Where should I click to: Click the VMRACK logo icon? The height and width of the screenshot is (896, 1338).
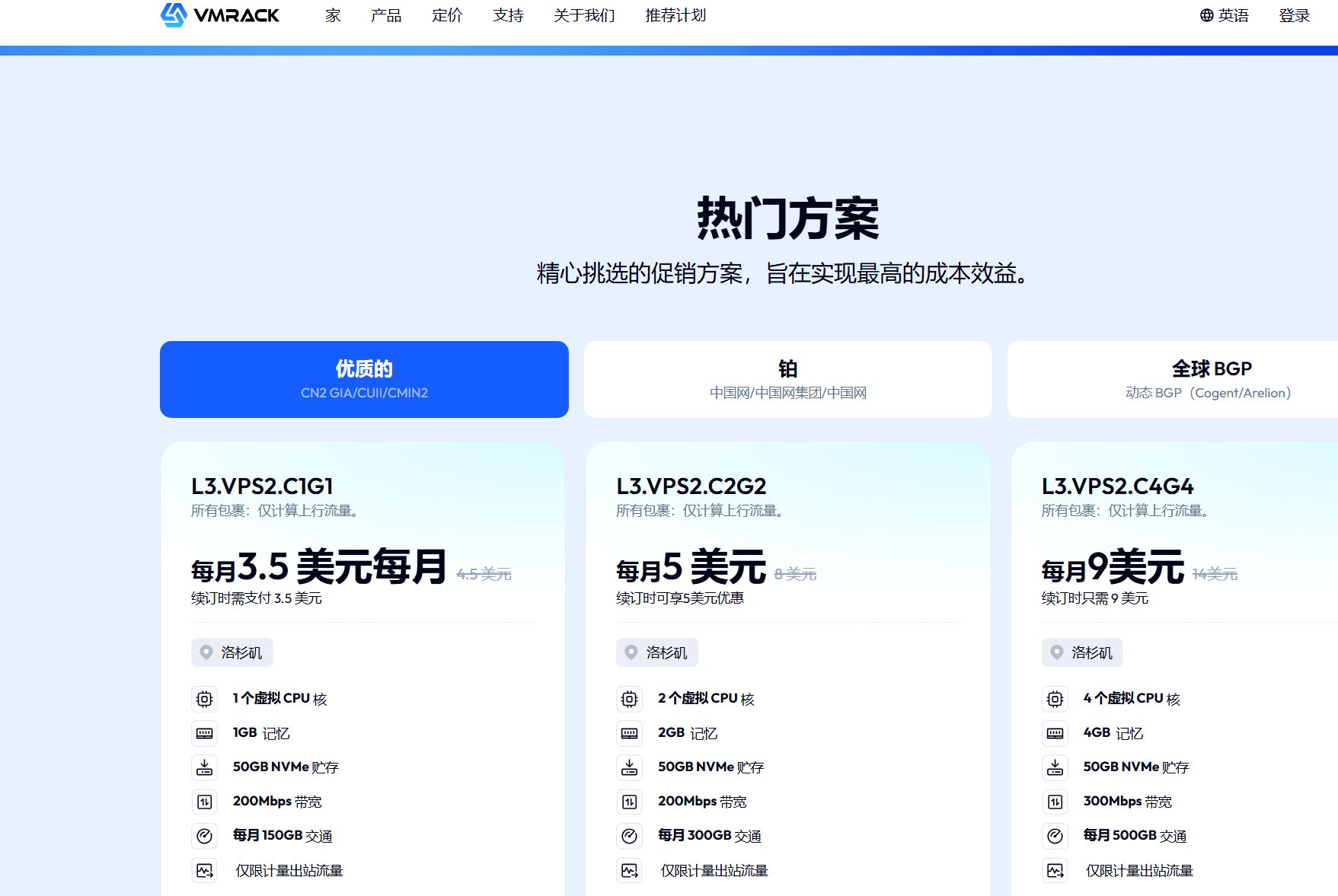(x=174, y=14)
